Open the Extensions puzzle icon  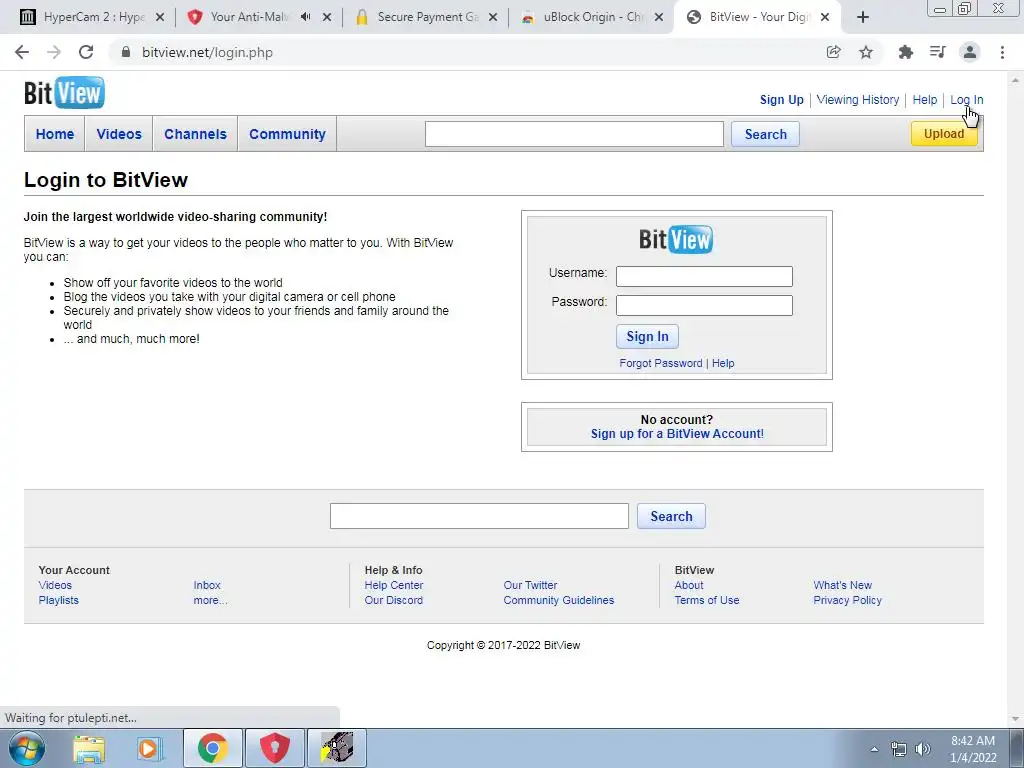coord(905,52)
